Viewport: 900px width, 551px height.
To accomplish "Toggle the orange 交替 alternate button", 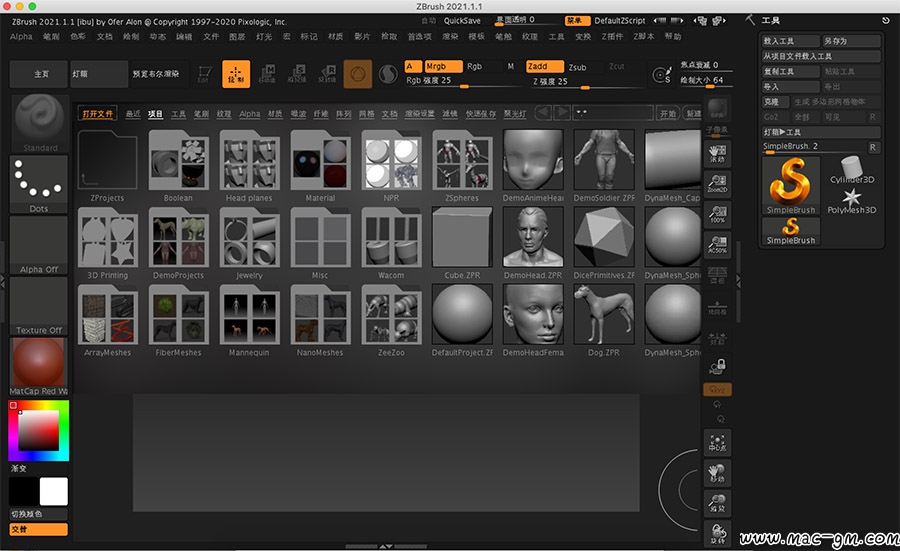I will pyautogui.click(x=38, y=529).
